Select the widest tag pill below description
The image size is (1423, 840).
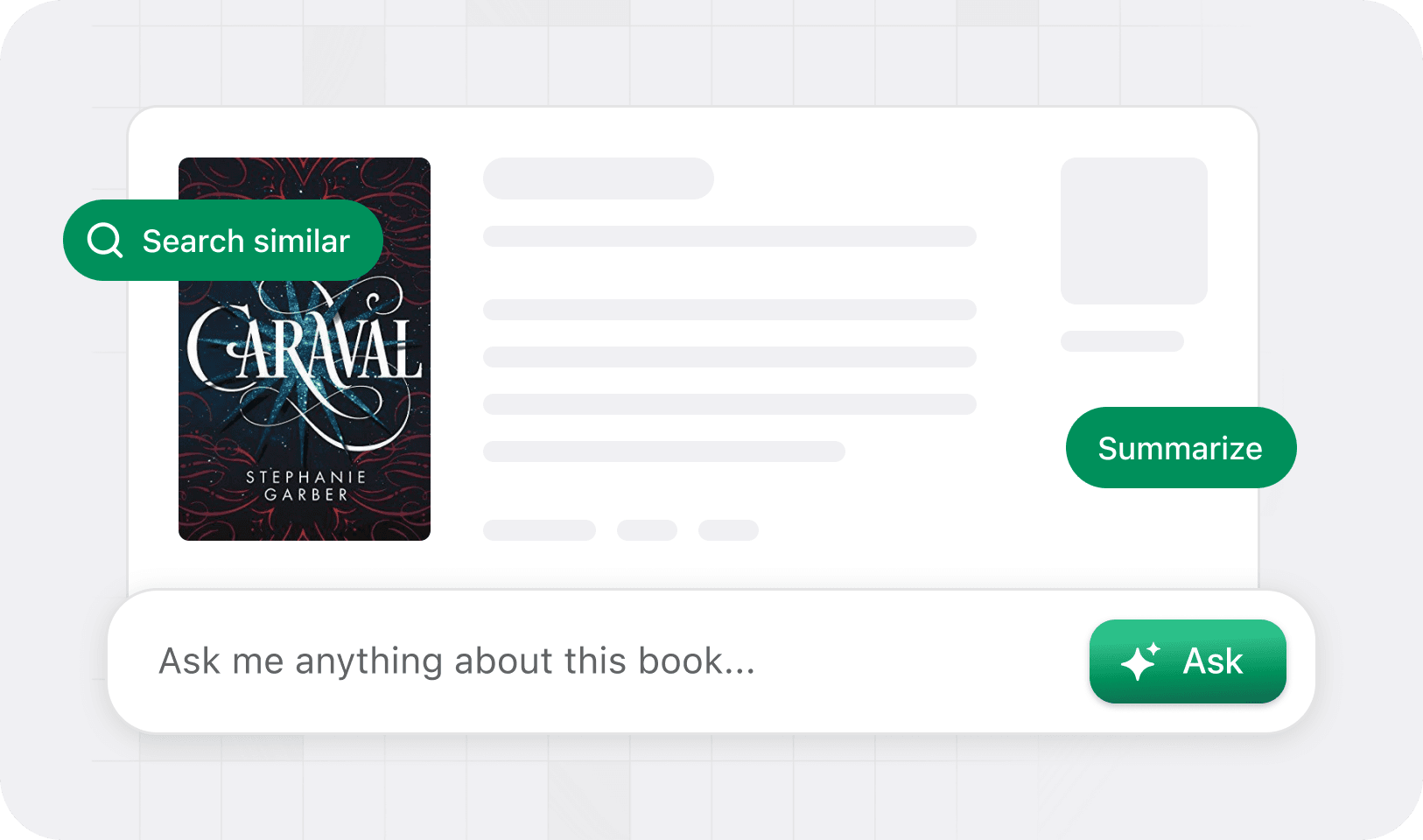tap(539, 530)
